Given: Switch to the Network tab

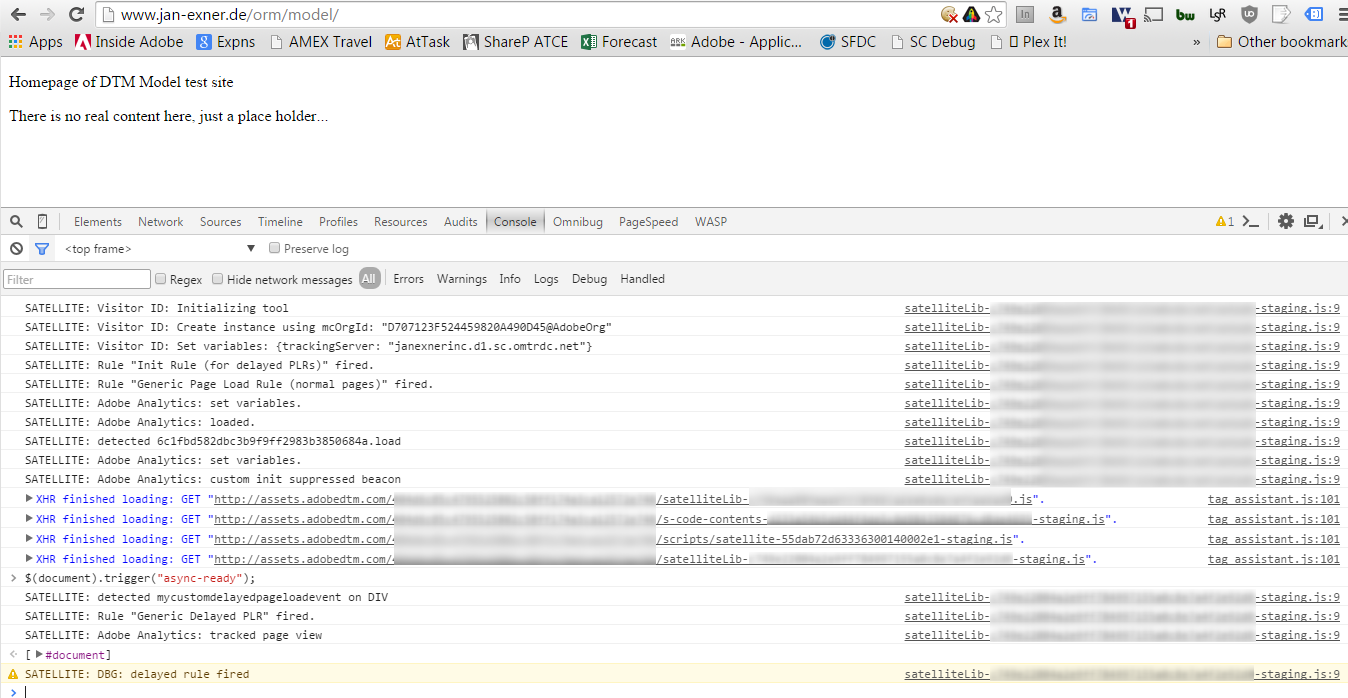Looking at the screenshot, I should [160, 222].
